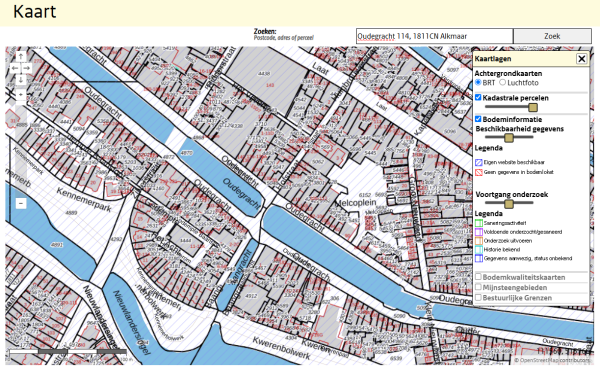
Task: Focus the address search input field
Action: point(434,36)
